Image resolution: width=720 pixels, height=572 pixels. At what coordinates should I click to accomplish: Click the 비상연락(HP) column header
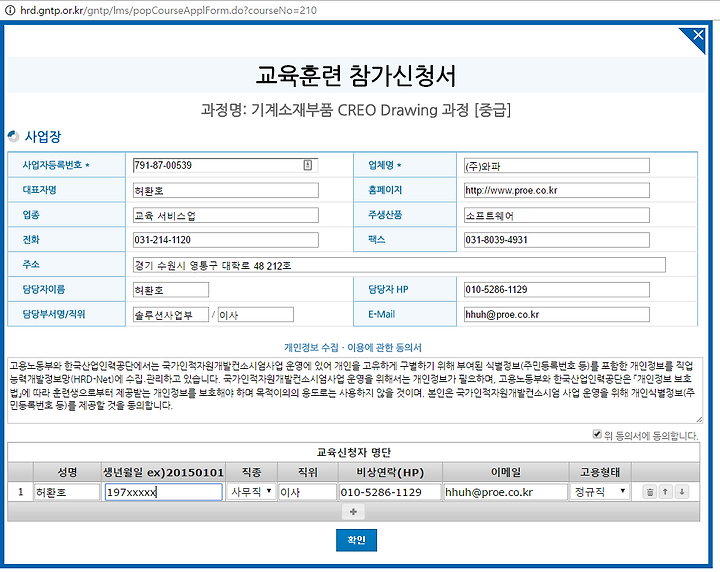pos(390,472)
